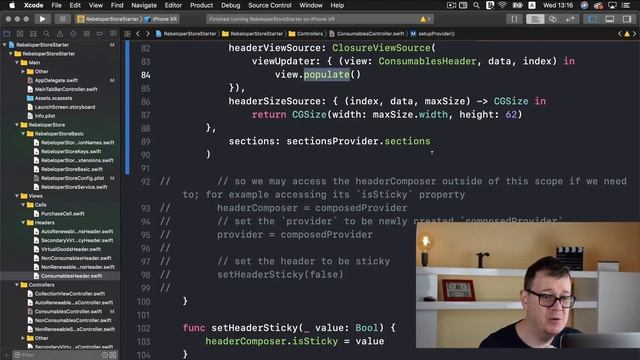The image size is (640, 360).
Task: Open the Source Control menu
Action: coord(270,5)
